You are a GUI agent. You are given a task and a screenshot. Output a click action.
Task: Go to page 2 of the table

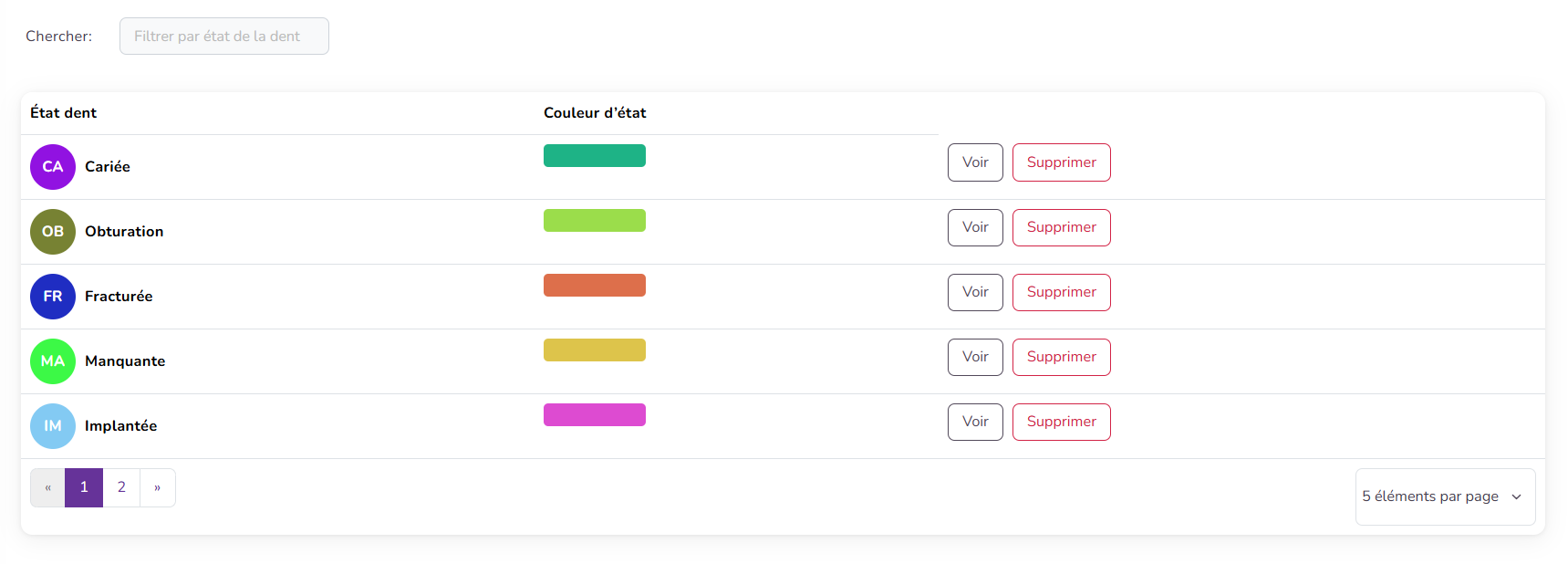coord(121,487)
